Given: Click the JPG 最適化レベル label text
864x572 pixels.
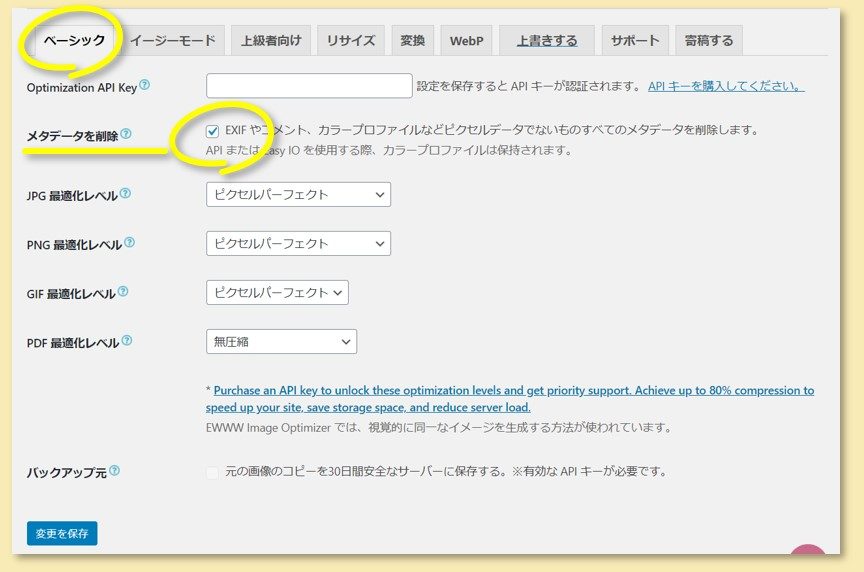Looking at the screenshot, I should click(x=72, y=196).
